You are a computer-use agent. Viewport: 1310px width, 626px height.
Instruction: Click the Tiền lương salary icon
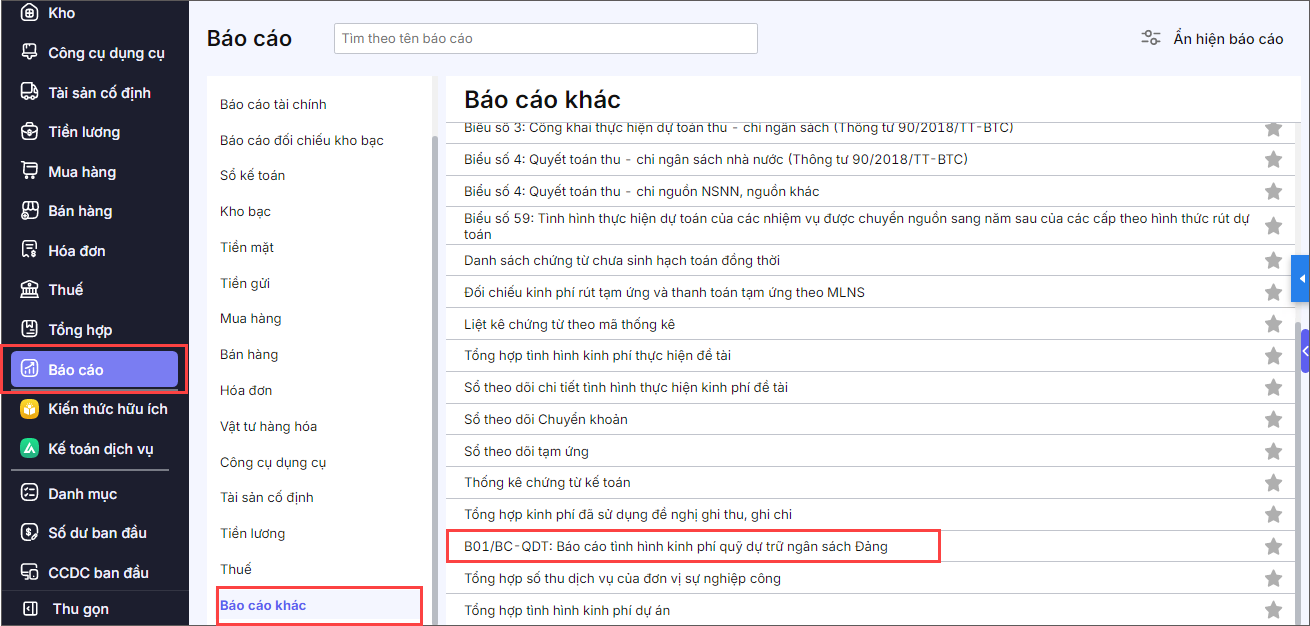tap(29, 132)
